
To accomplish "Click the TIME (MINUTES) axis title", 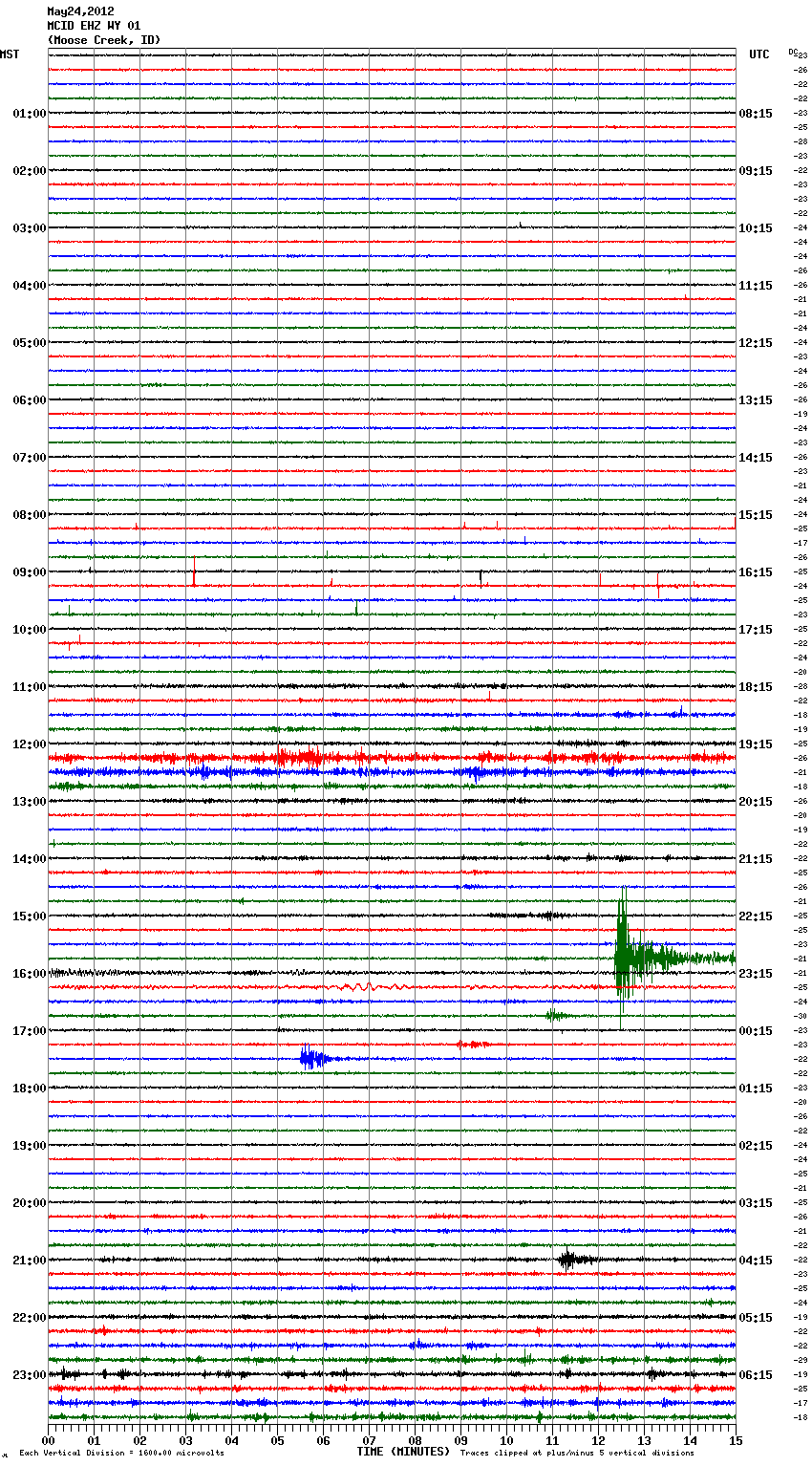I will (x=403, y=1452).
